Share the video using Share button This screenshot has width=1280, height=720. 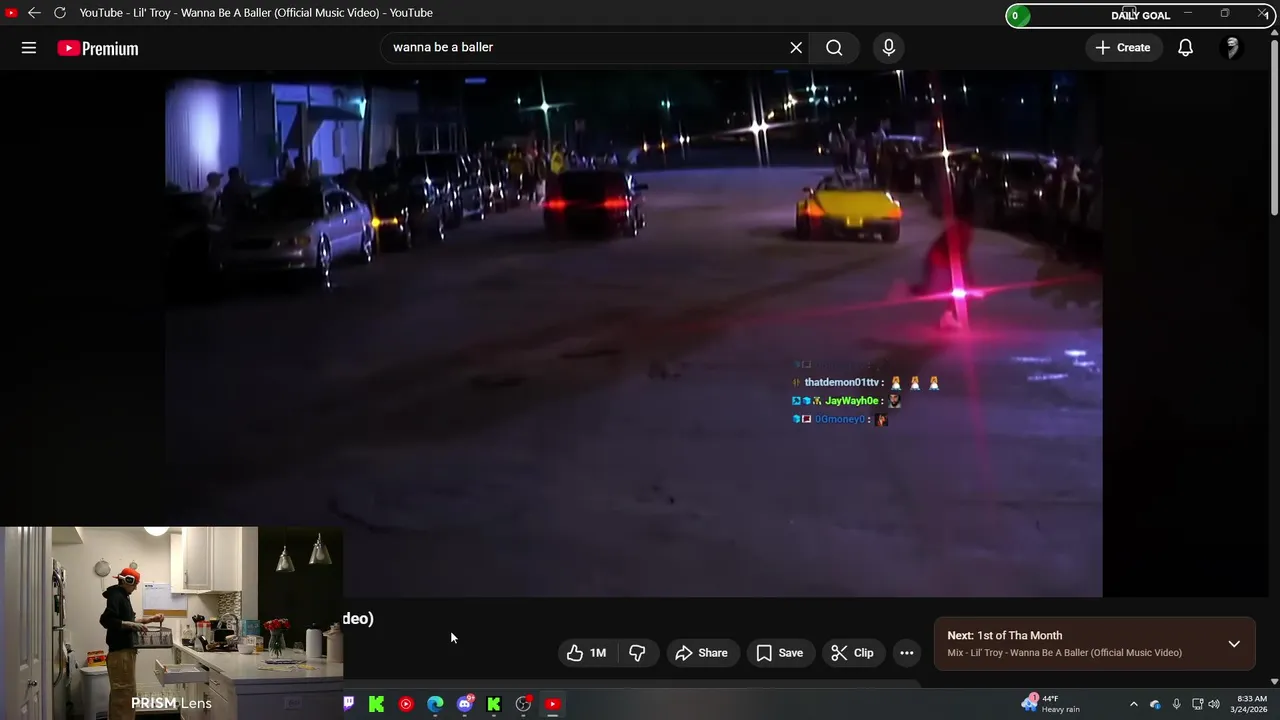click(702, 653)
